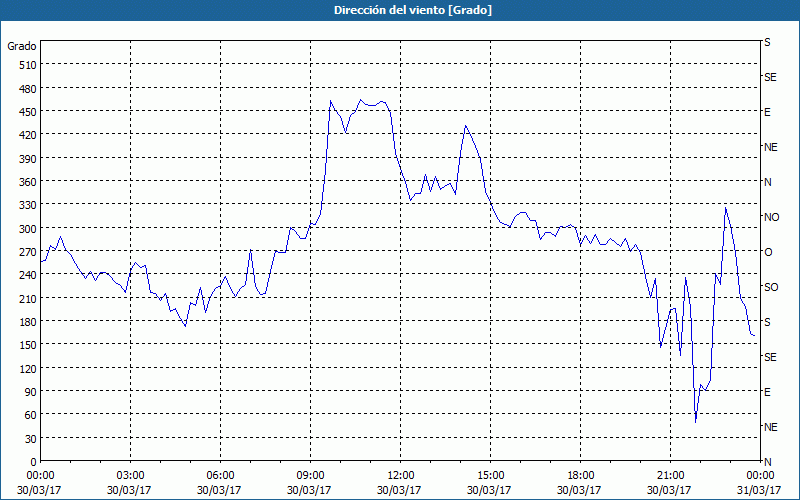Select the 21:00 time label
Screen dimensions: 800x500
click(x=669, y=476)
